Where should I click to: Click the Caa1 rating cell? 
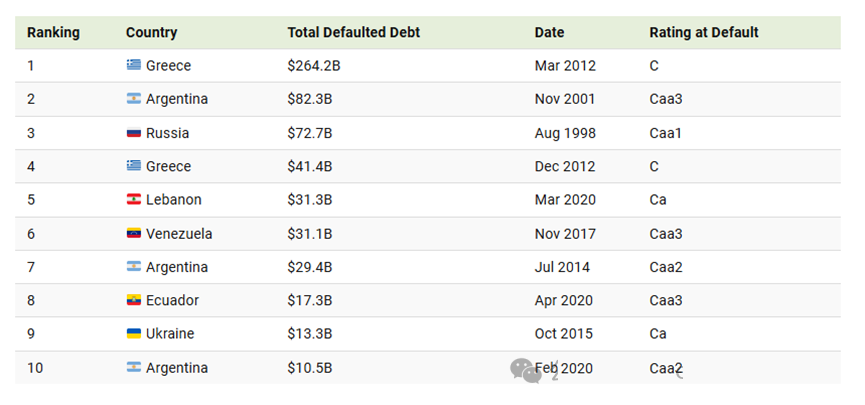pos(665,133)
